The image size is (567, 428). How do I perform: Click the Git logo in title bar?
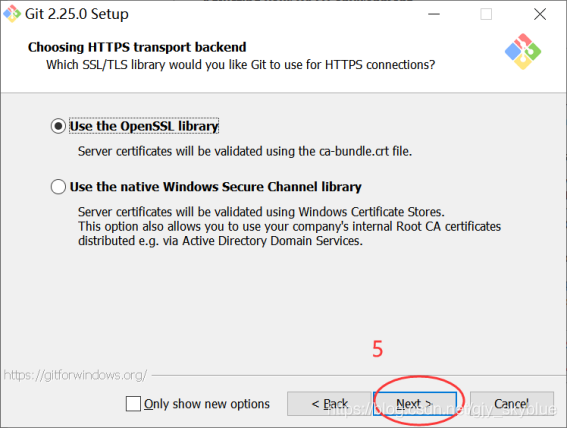(12, 14)
